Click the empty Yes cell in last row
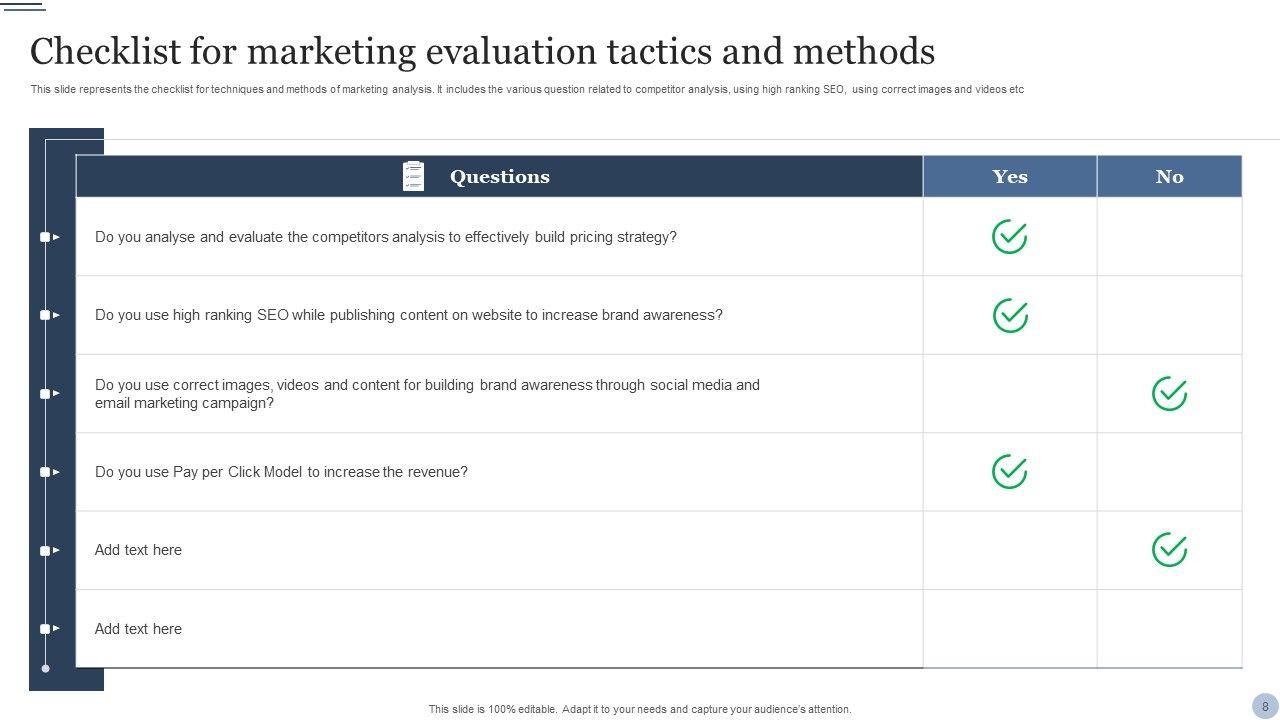1280x720 pixels. point(1009,629)
